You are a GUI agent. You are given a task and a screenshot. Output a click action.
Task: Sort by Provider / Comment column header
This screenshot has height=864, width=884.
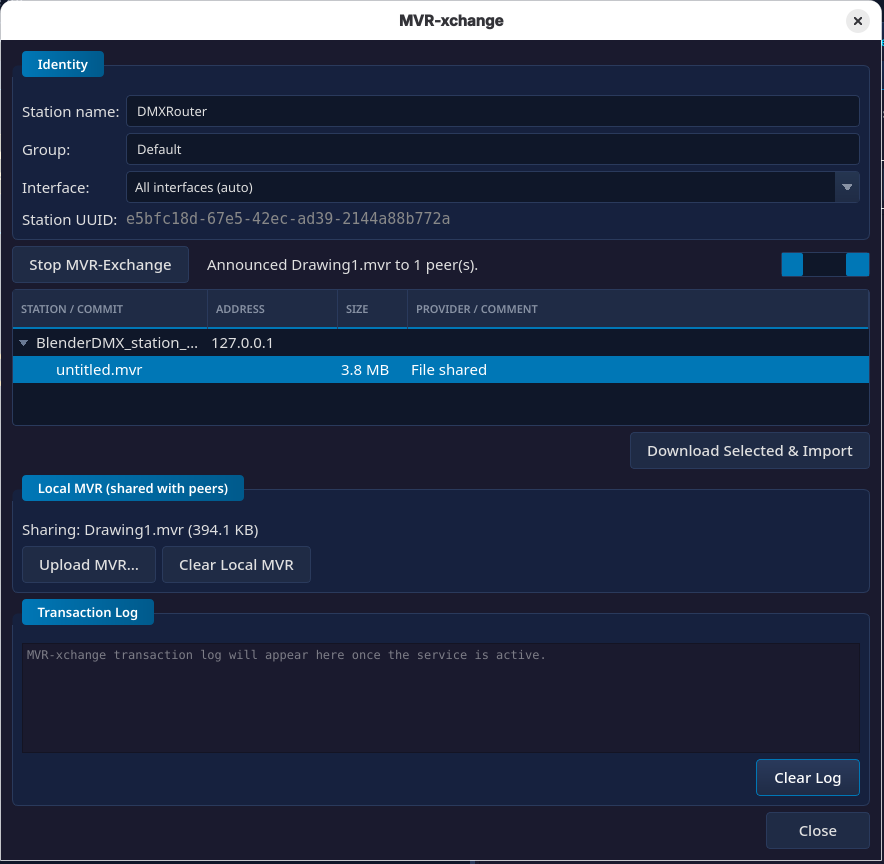(638, 309)
